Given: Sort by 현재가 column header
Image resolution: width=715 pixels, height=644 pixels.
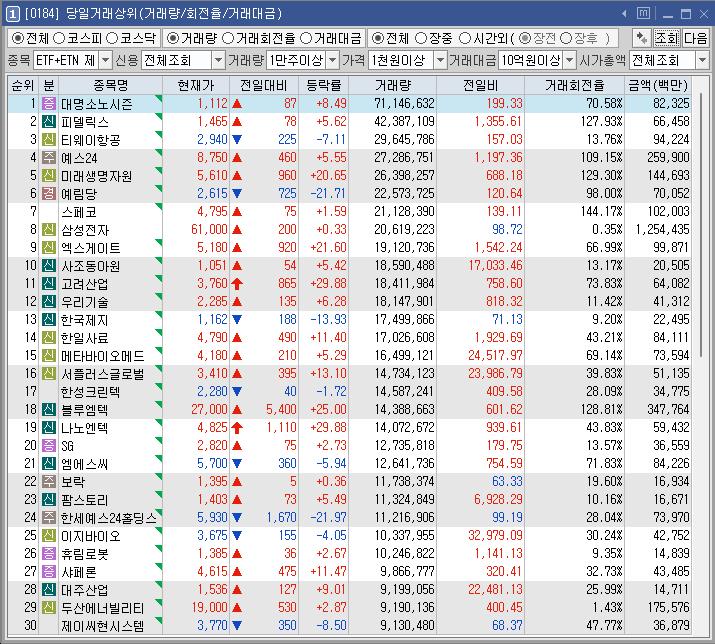Looking at the screenshot, I should click(196, 85).
